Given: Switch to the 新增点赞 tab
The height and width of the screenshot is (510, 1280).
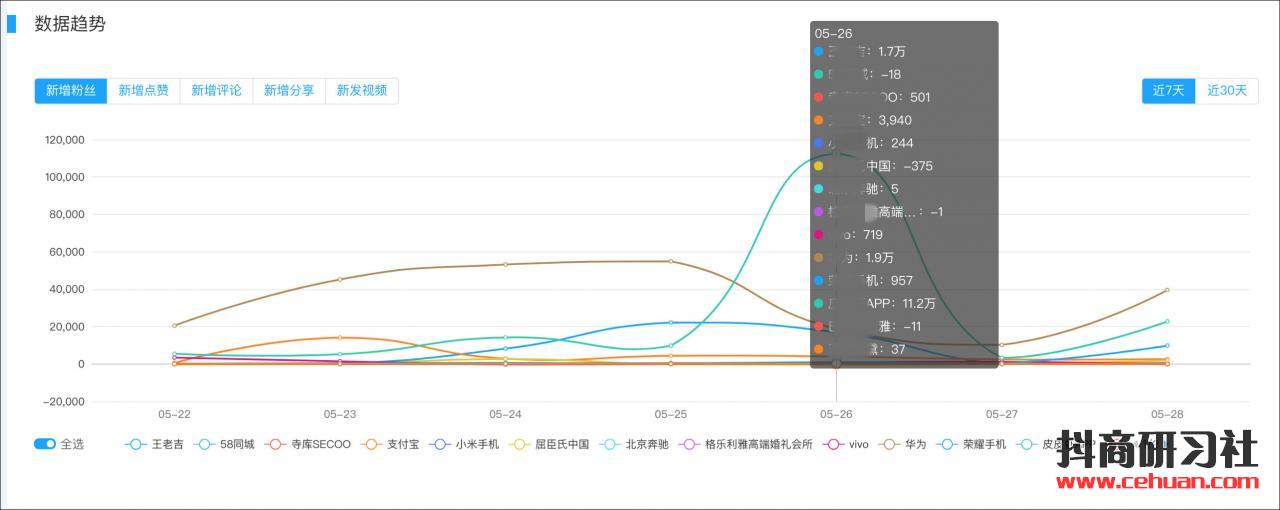Looking at the screenshot, I should coord(143,91).
